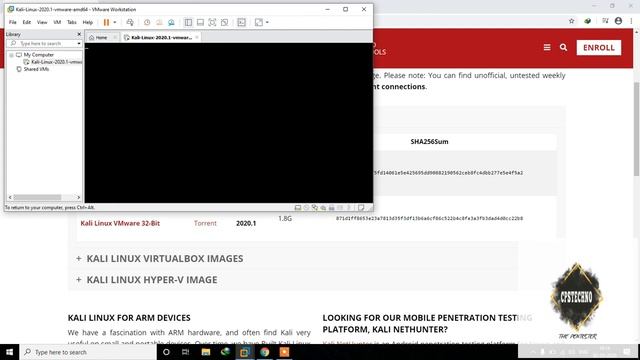Open the Windows Start menu

pyautogui.click(x=9, y=352)
